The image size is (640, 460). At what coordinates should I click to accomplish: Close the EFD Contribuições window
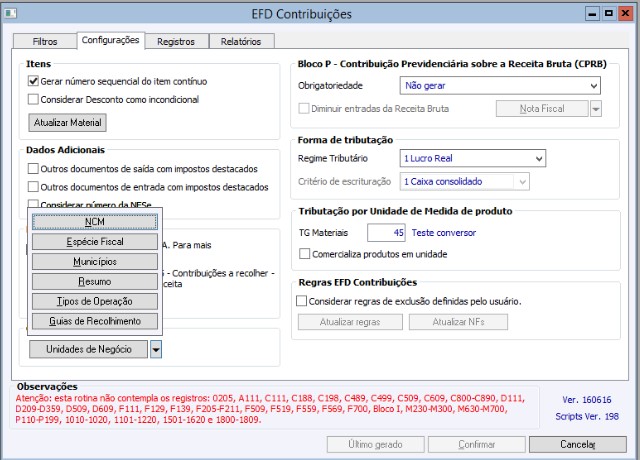click(x=625, y=14)
